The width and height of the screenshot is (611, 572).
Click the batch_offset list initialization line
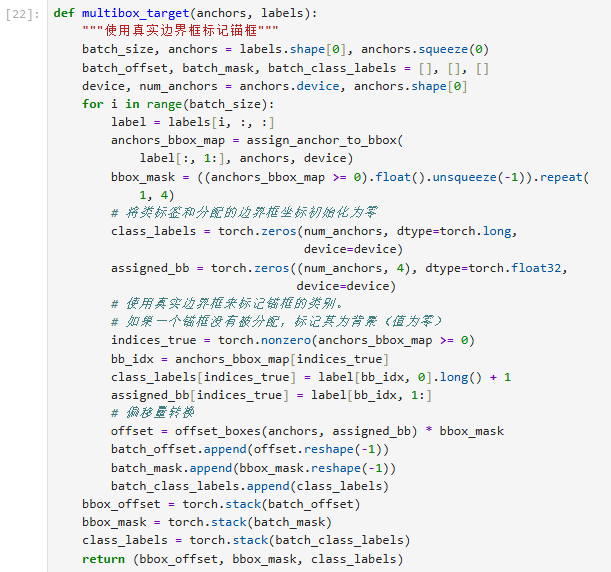(x=285, y=68)
